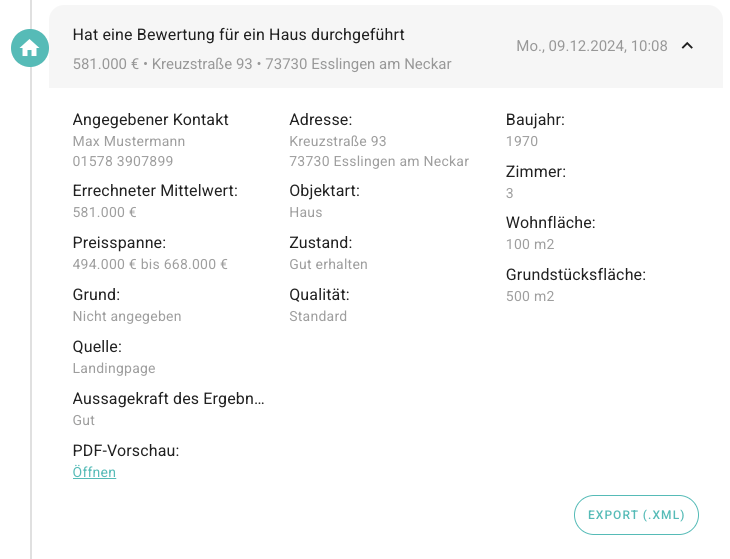Click the truncated label 'Aussagekraft des Ergebn…'
The height and width of the screenshot is (559, 730).
coord(169,398)
